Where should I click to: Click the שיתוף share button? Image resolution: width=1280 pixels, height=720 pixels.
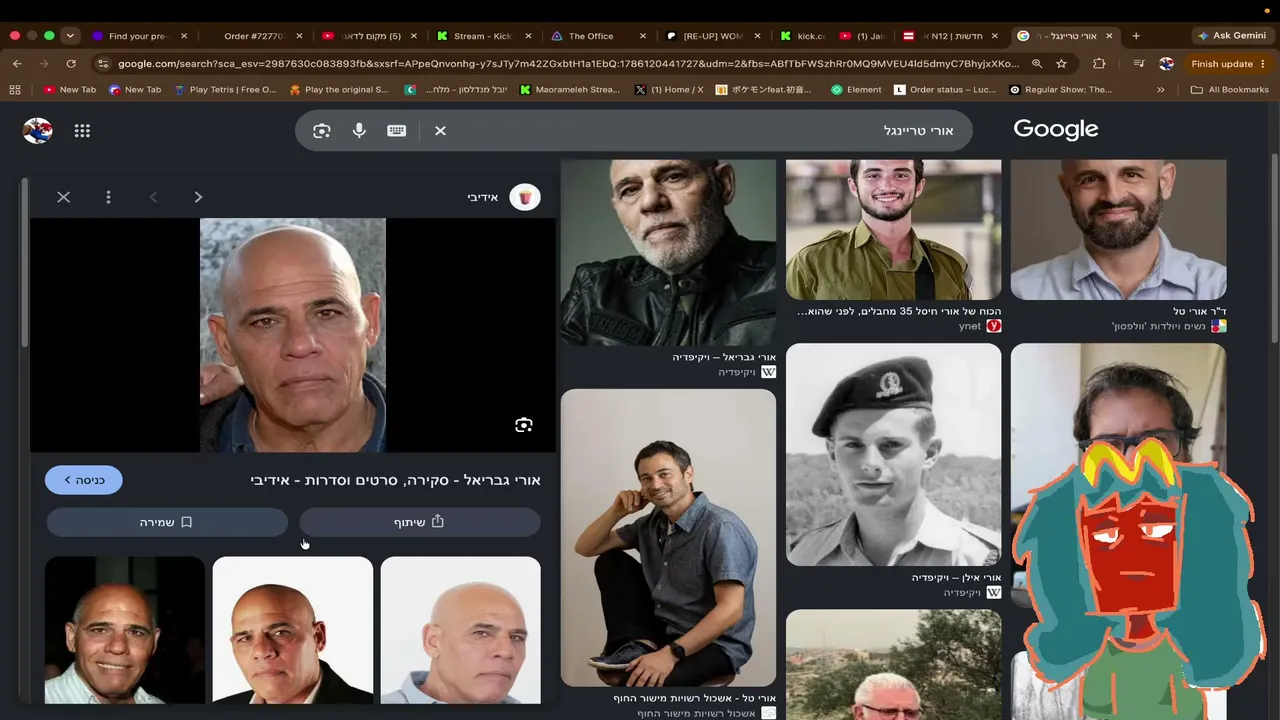[420, 522]
